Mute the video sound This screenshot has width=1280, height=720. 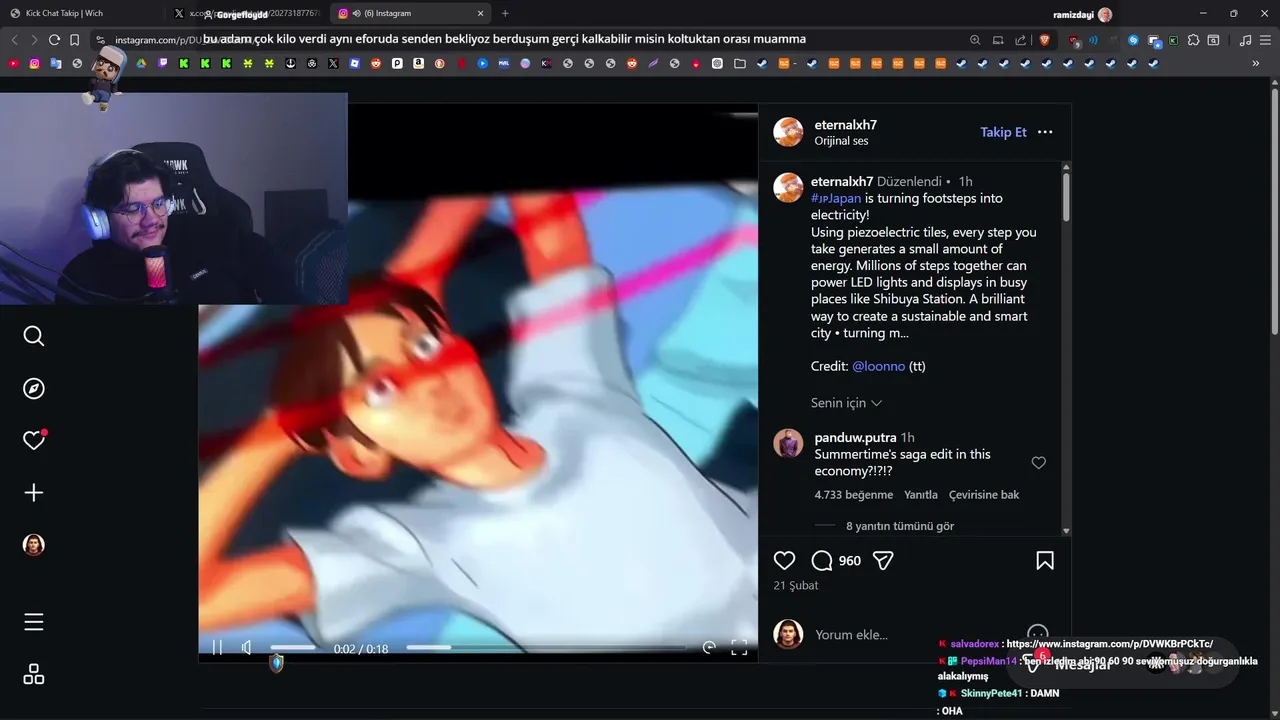point(247,648)
